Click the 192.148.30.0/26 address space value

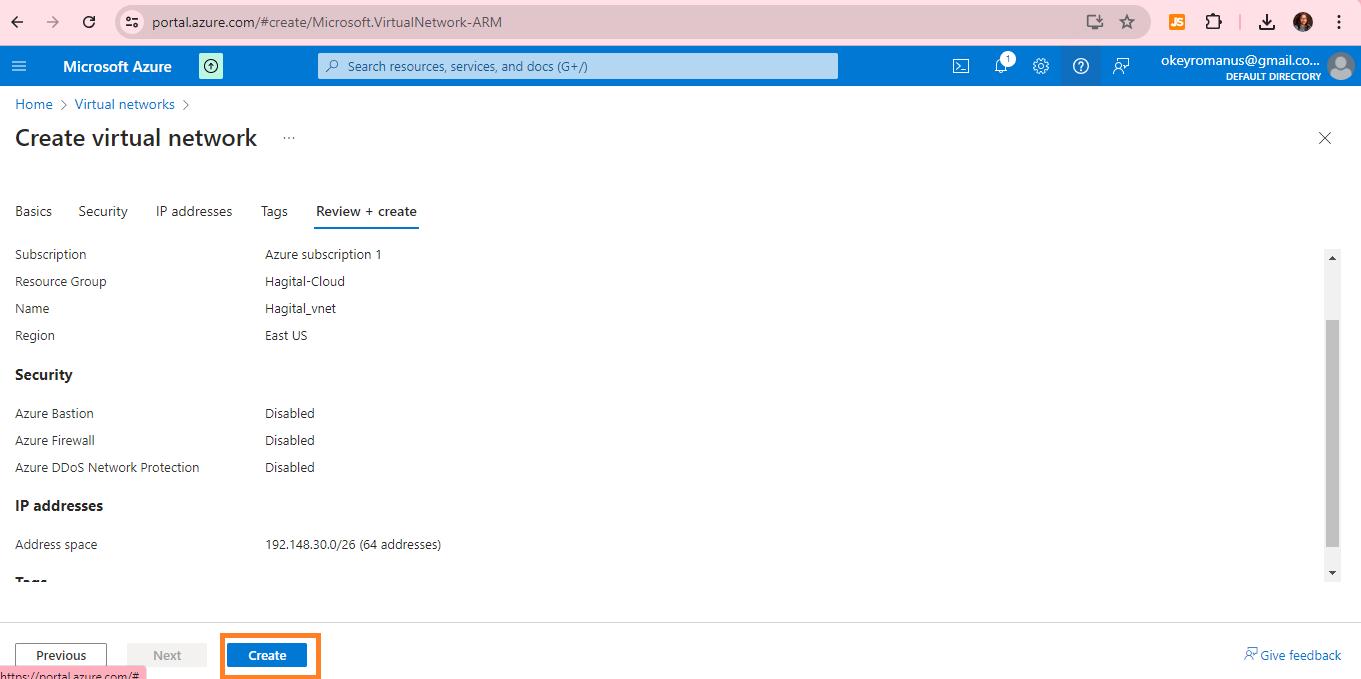tap(353, 544)
